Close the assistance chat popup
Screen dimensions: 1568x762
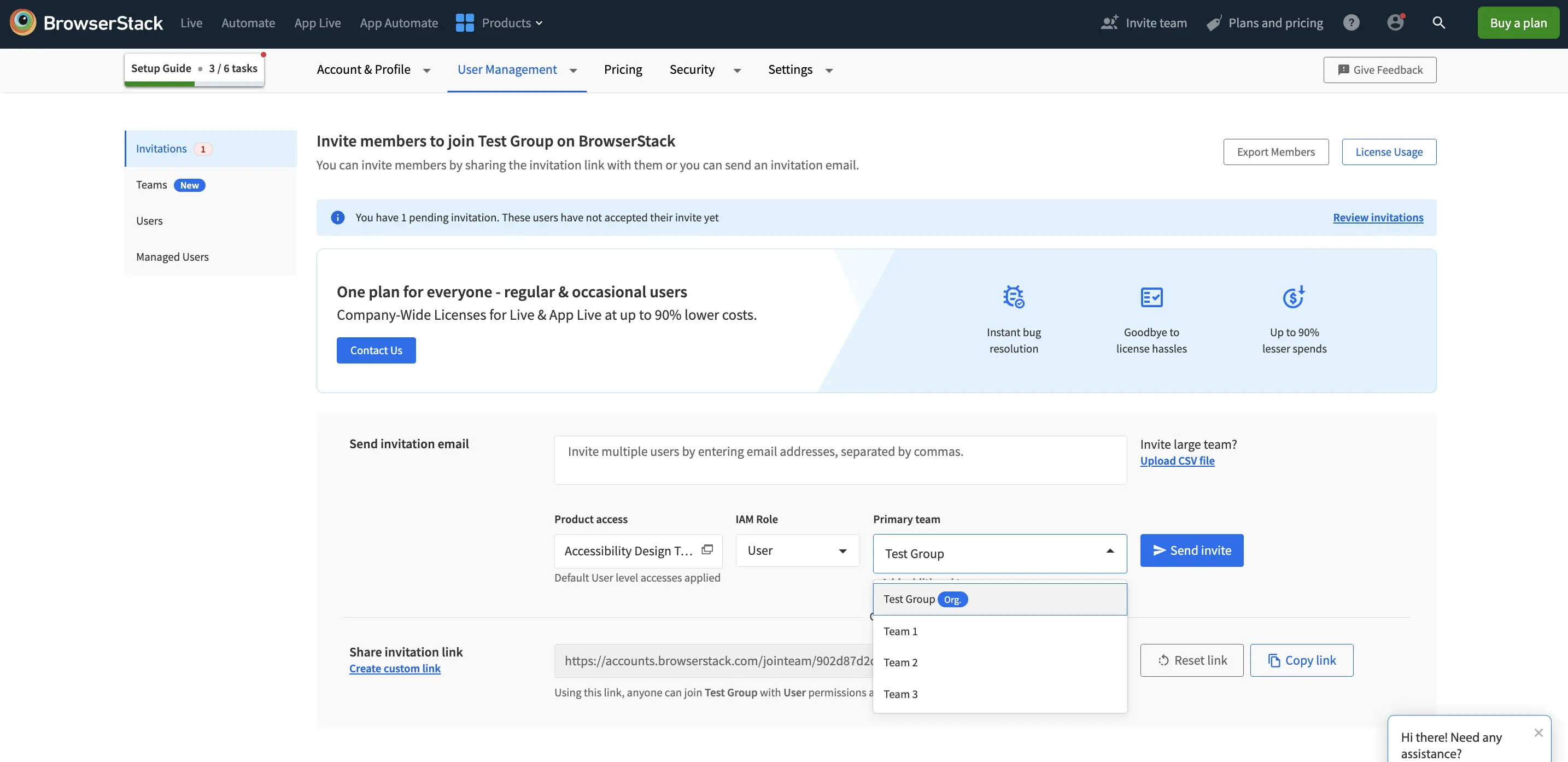pyautogui.click(x=1538, y=733)
